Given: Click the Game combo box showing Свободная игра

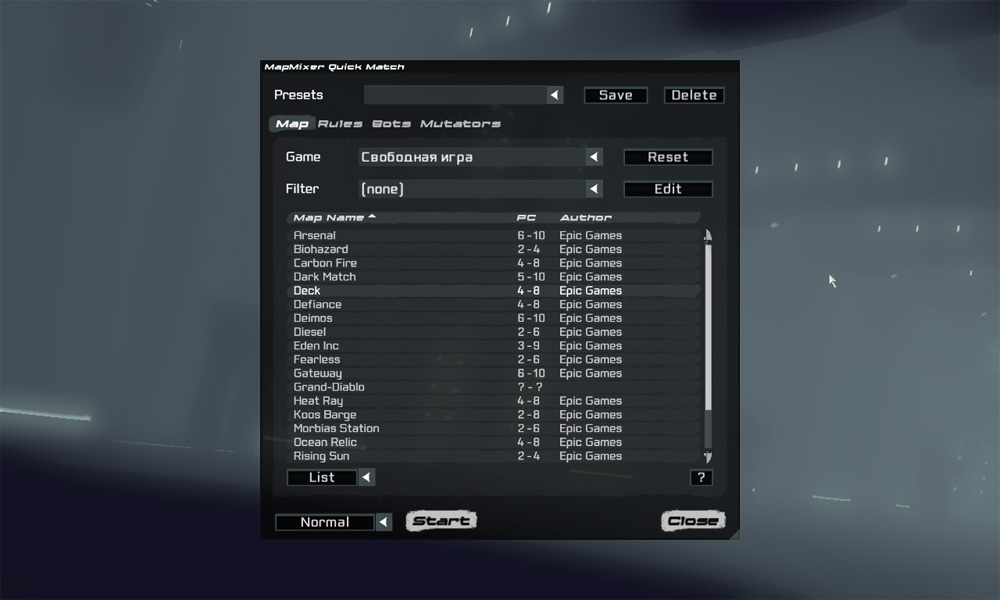Looking at the screenshot, I should [472, 157].
